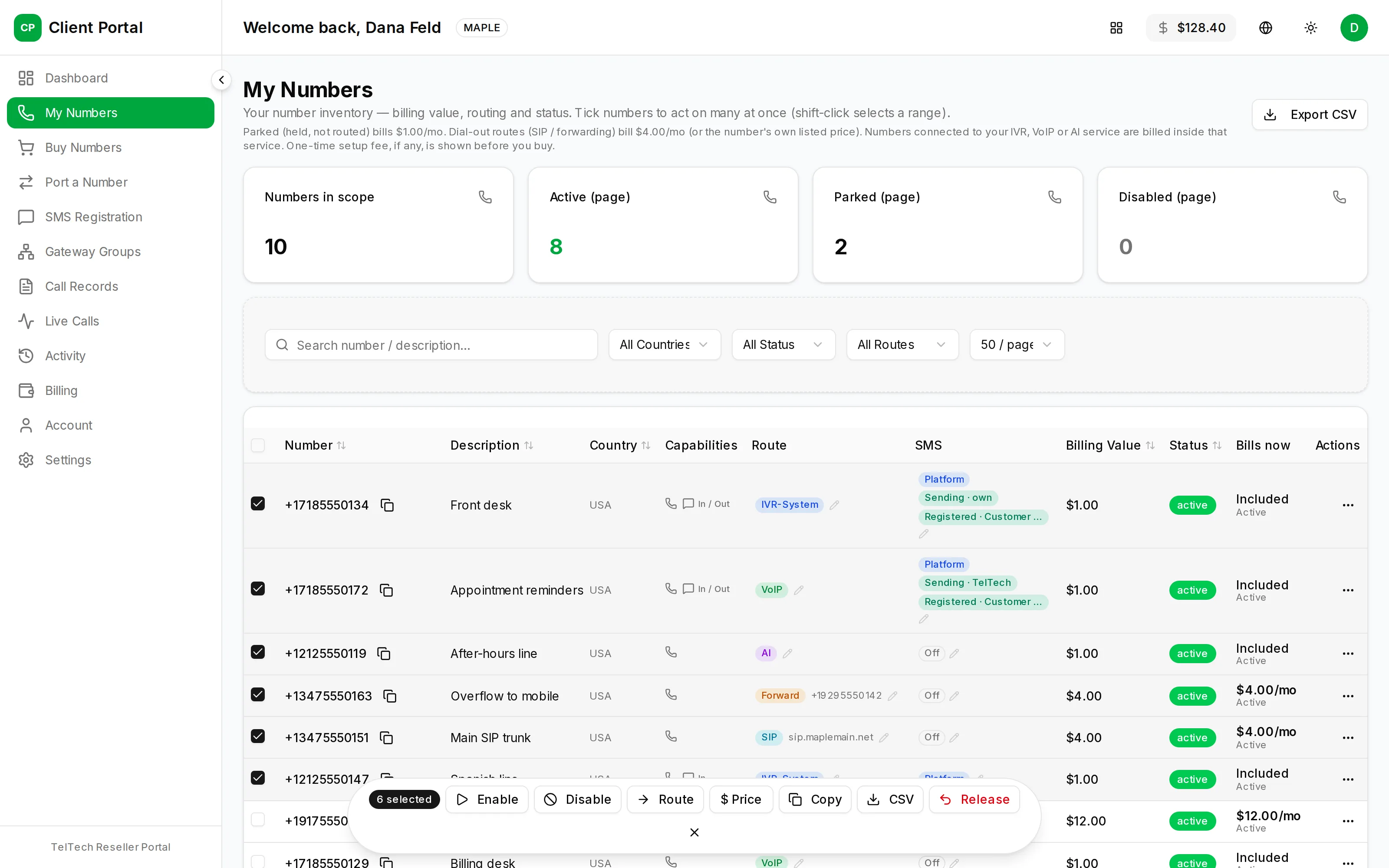Set Price for selected numbers
This screenshot has width=1389, height=868.
[x=741, y=799]
